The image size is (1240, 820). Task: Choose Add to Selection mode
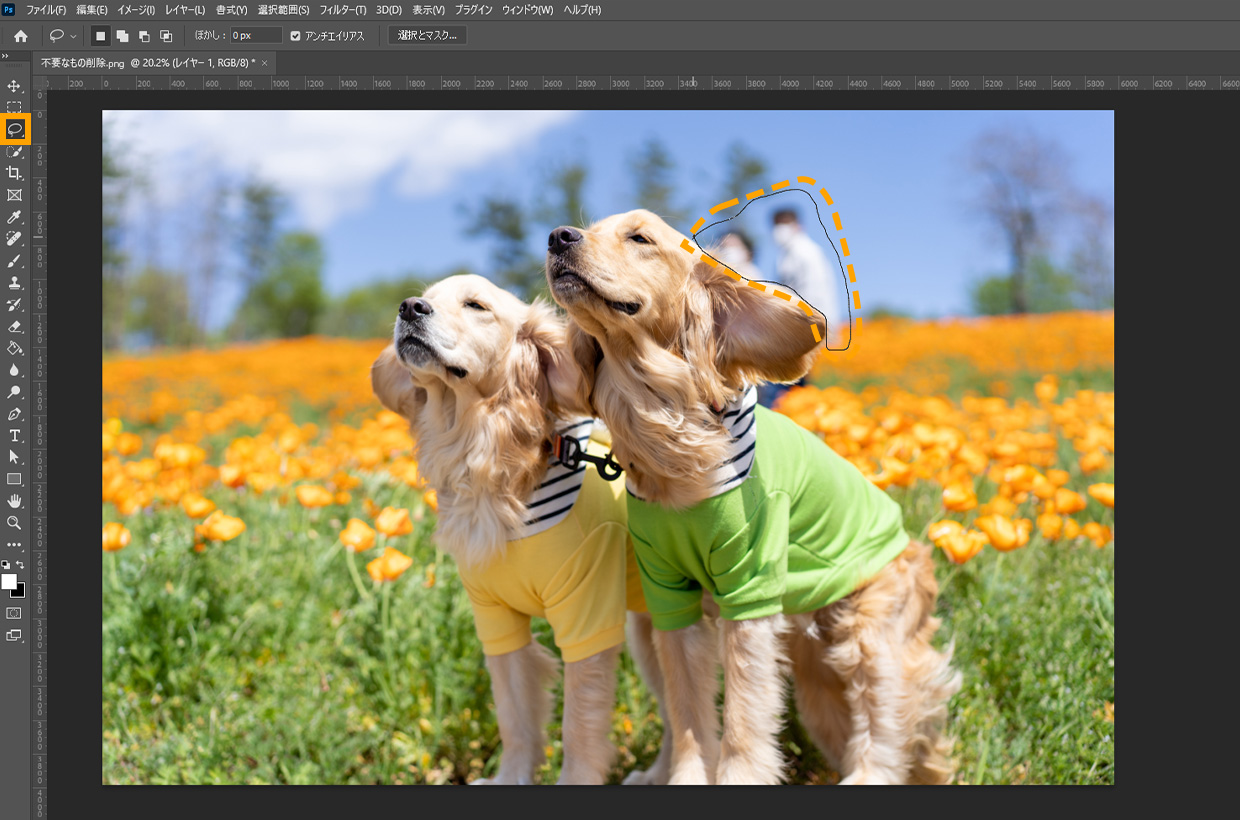coord(122,36)
